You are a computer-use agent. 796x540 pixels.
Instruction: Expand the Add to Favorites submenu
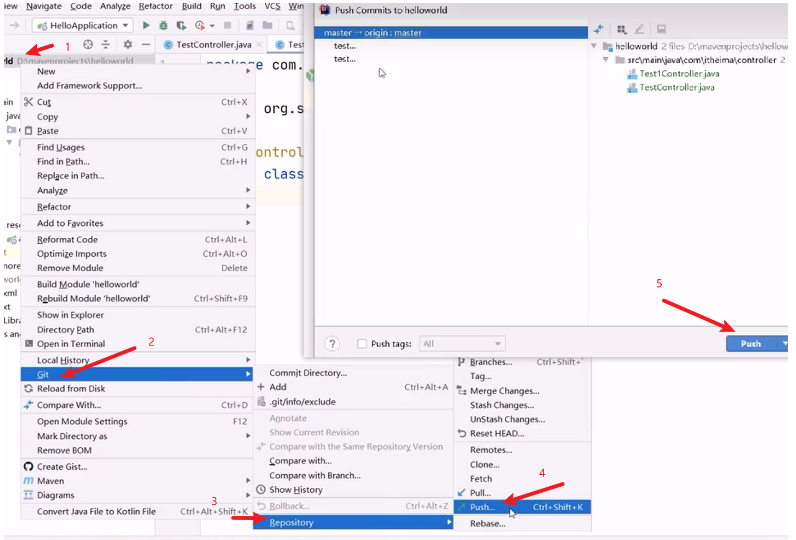(137, 223)
